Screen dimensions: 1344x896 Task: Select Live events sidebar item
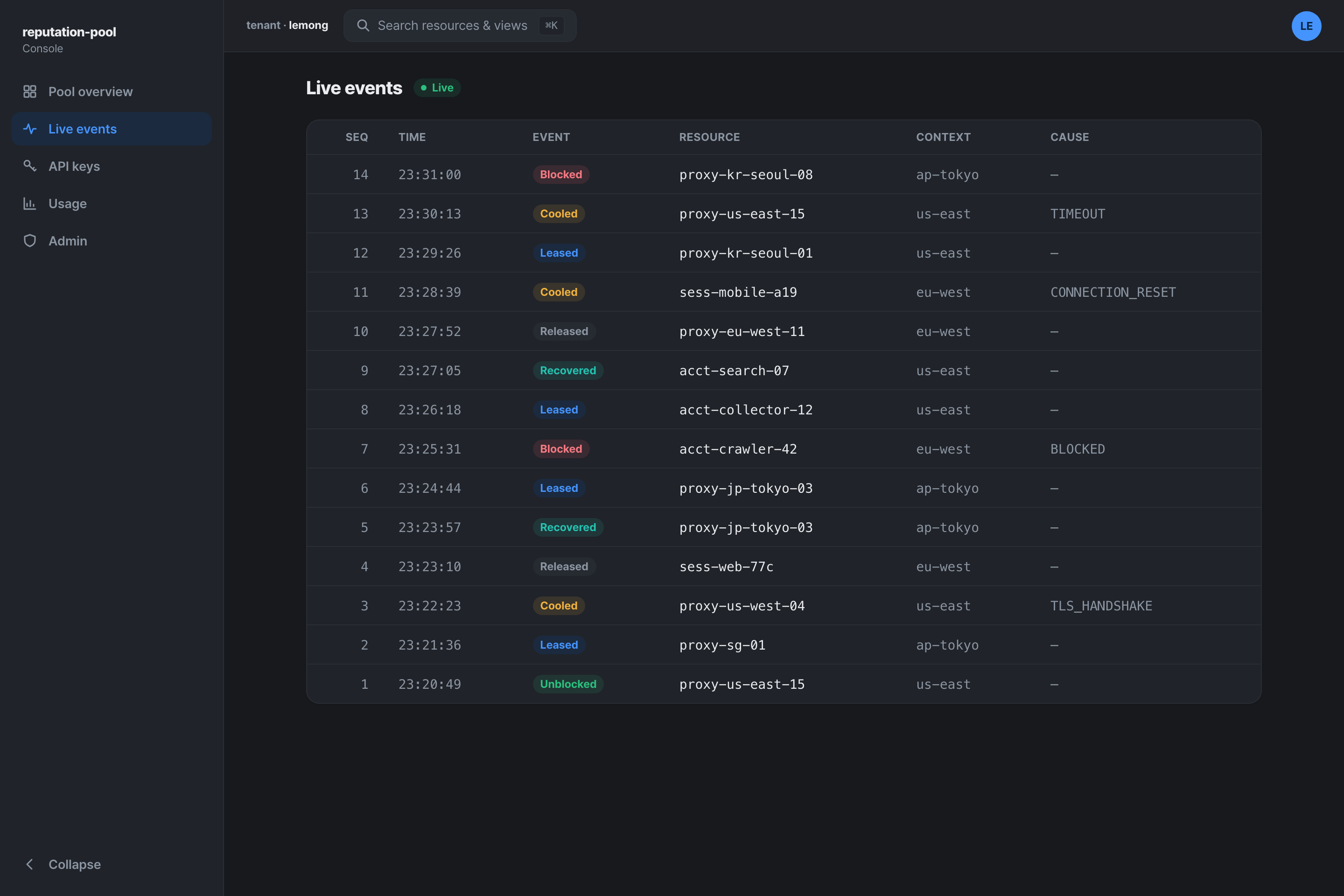click(x=112, y=129)
